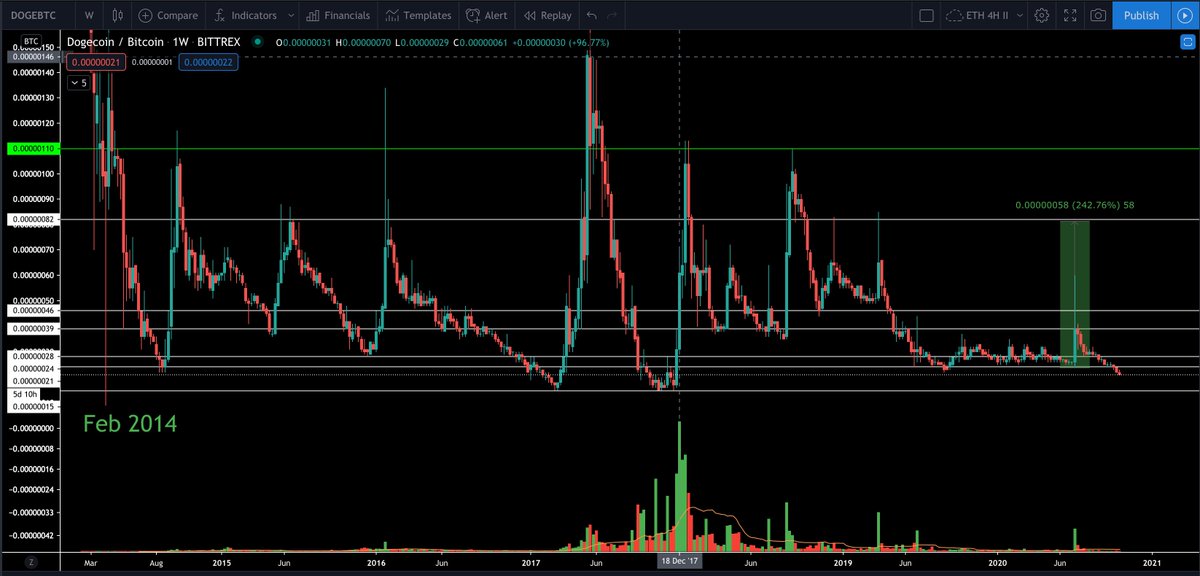Image resolution: width=1200 pixels, height=576 pixels.
Task: Click the 0.00000028 price axis label
Action: 34,356
